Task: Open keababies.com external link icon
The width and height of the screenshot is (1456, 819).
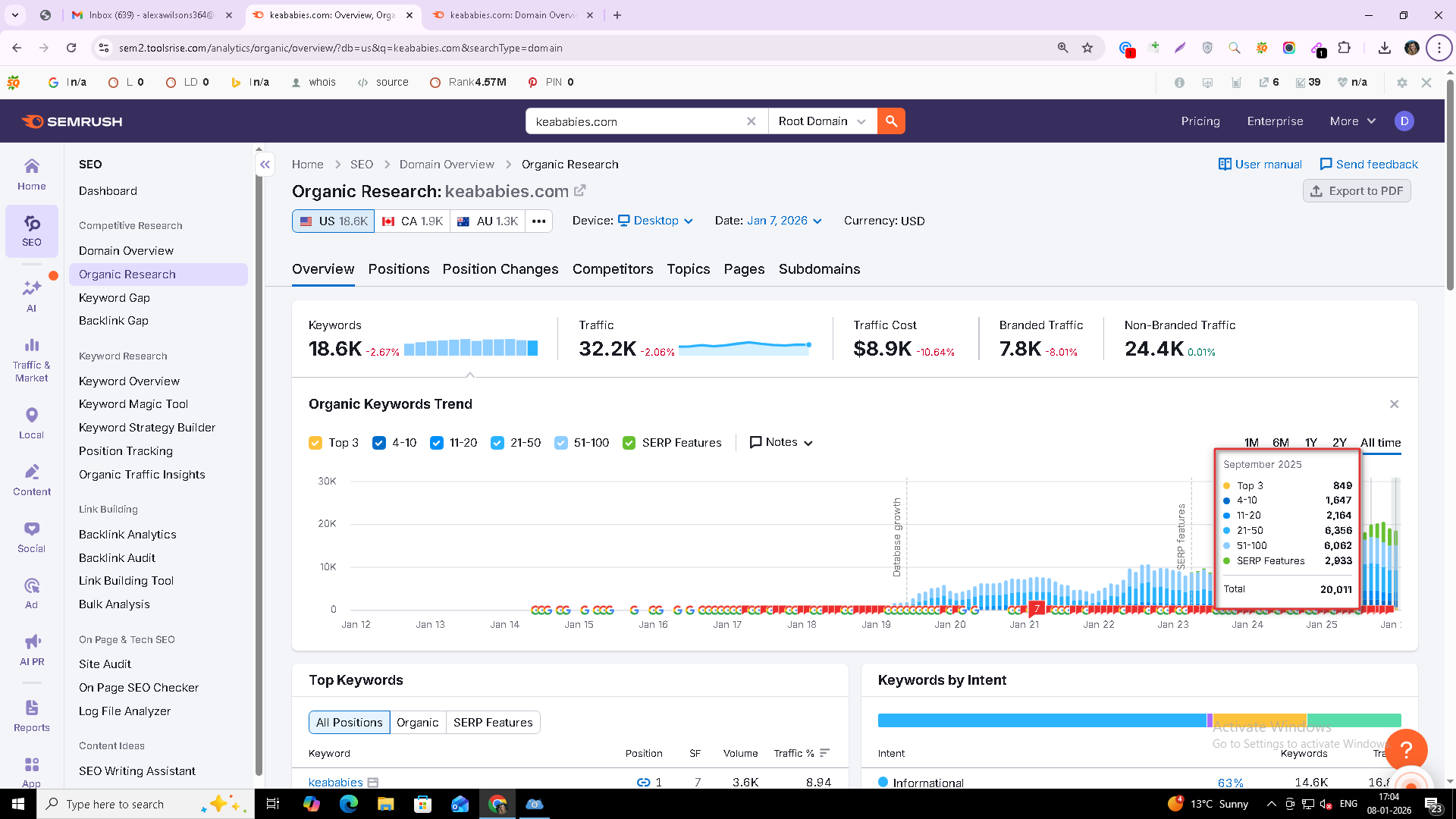Action: pyautogui.click(x=580, y=190)
